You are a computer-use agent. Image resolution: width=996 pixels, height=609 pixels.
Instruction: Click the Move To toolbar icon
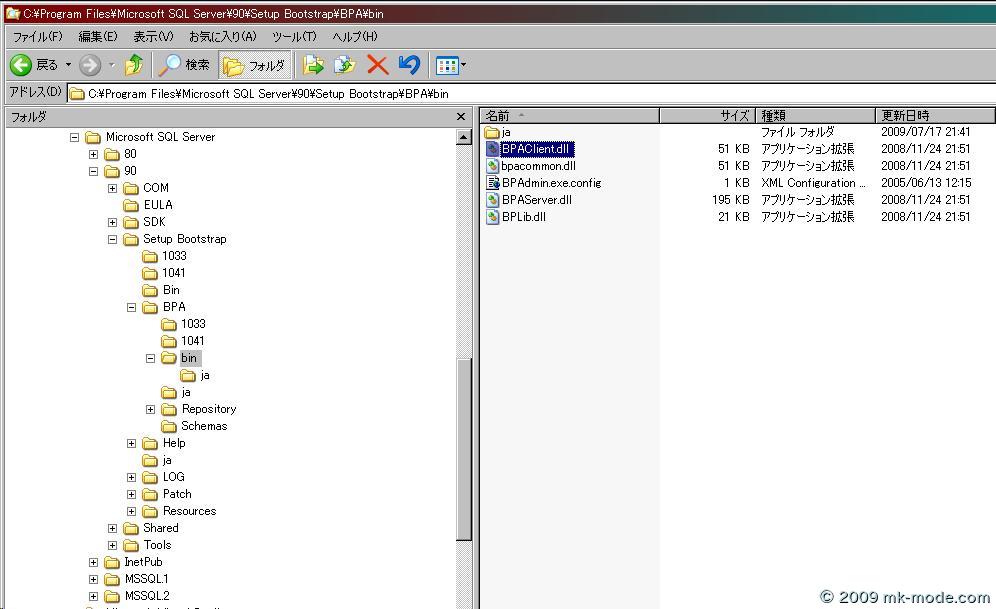click(x=313, y=65)
